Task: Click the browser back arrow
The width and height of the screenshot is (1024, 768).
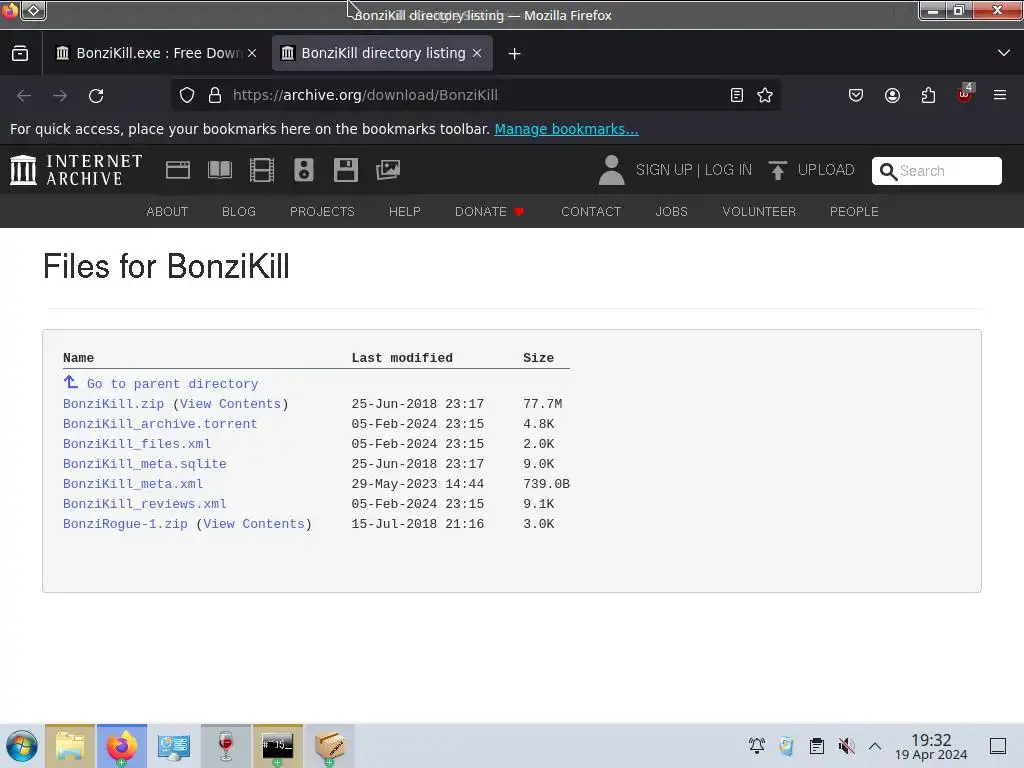Action: pos(24,95)
